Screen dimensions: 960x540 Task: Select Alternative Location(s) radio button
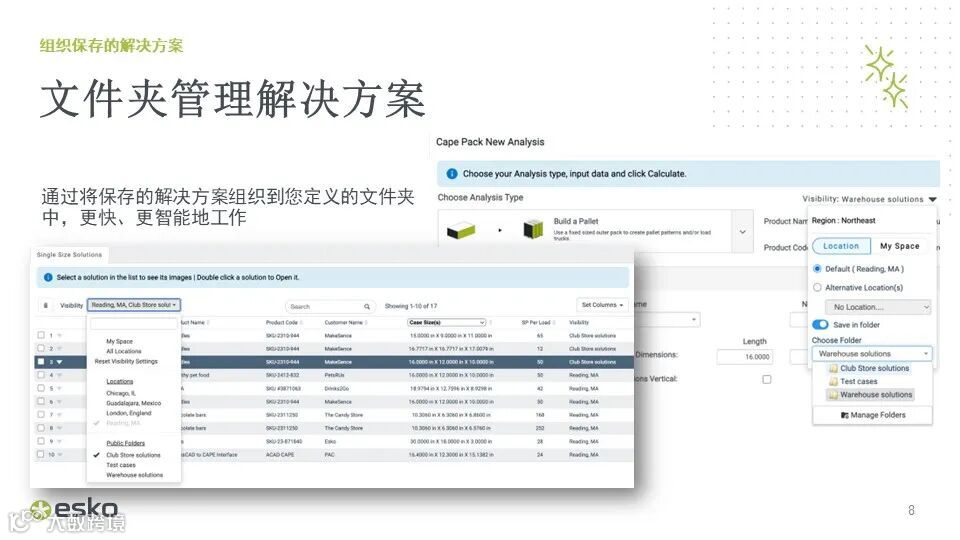click(817, 288)
